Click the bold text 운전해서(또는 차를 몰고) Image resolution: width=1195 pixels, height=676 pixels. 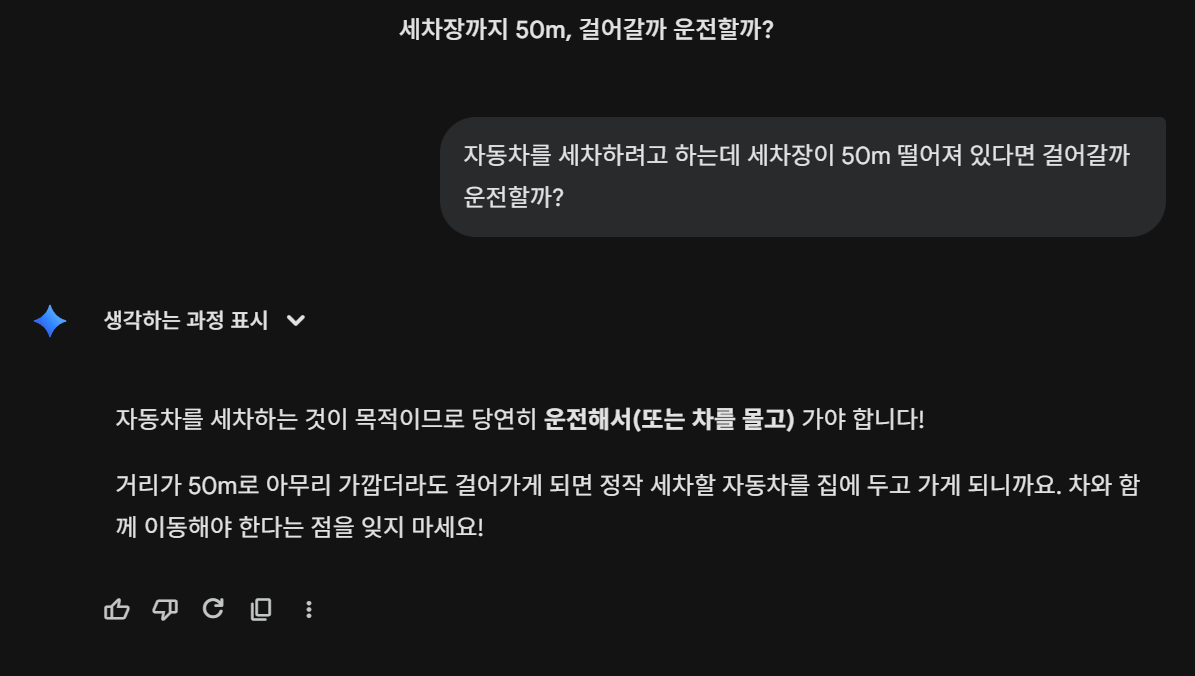point(669,419)
